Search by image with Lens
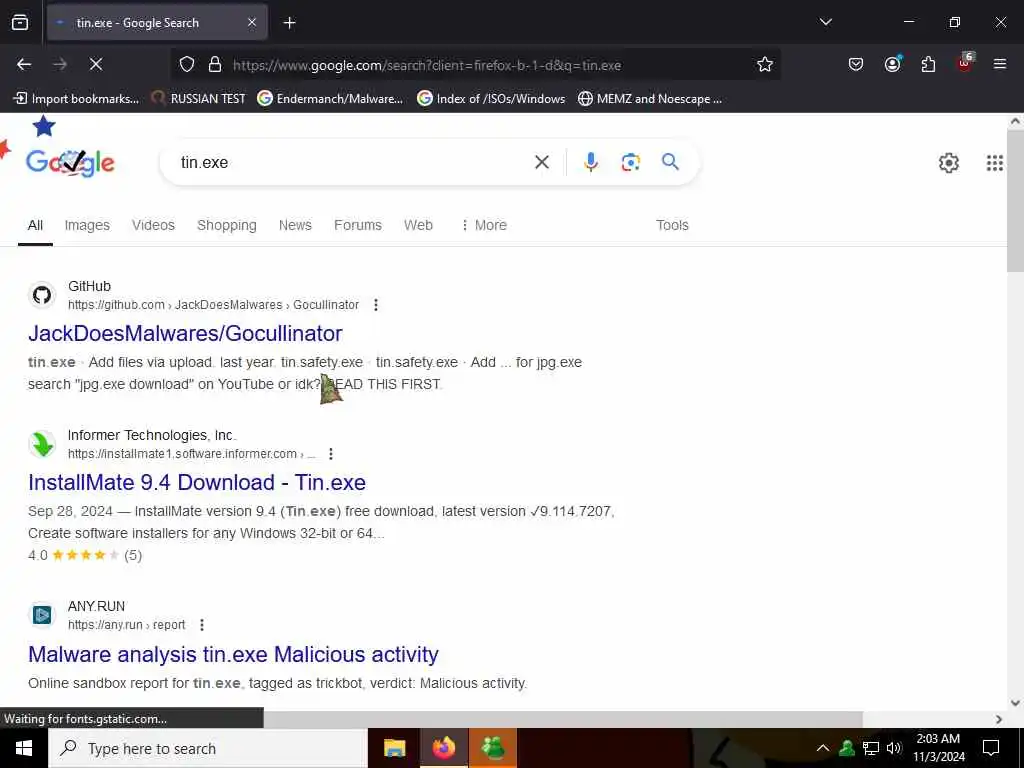 (630, 162)
